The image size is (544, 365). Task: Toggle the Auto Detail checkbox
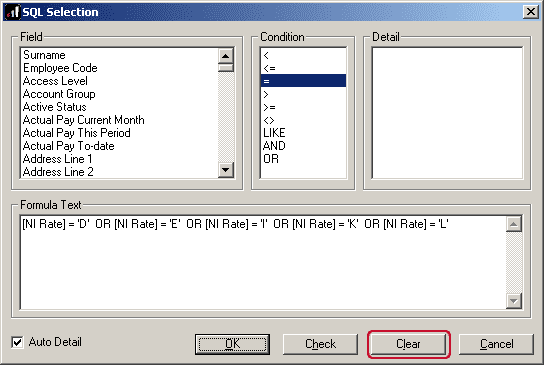tap(17, 342)
